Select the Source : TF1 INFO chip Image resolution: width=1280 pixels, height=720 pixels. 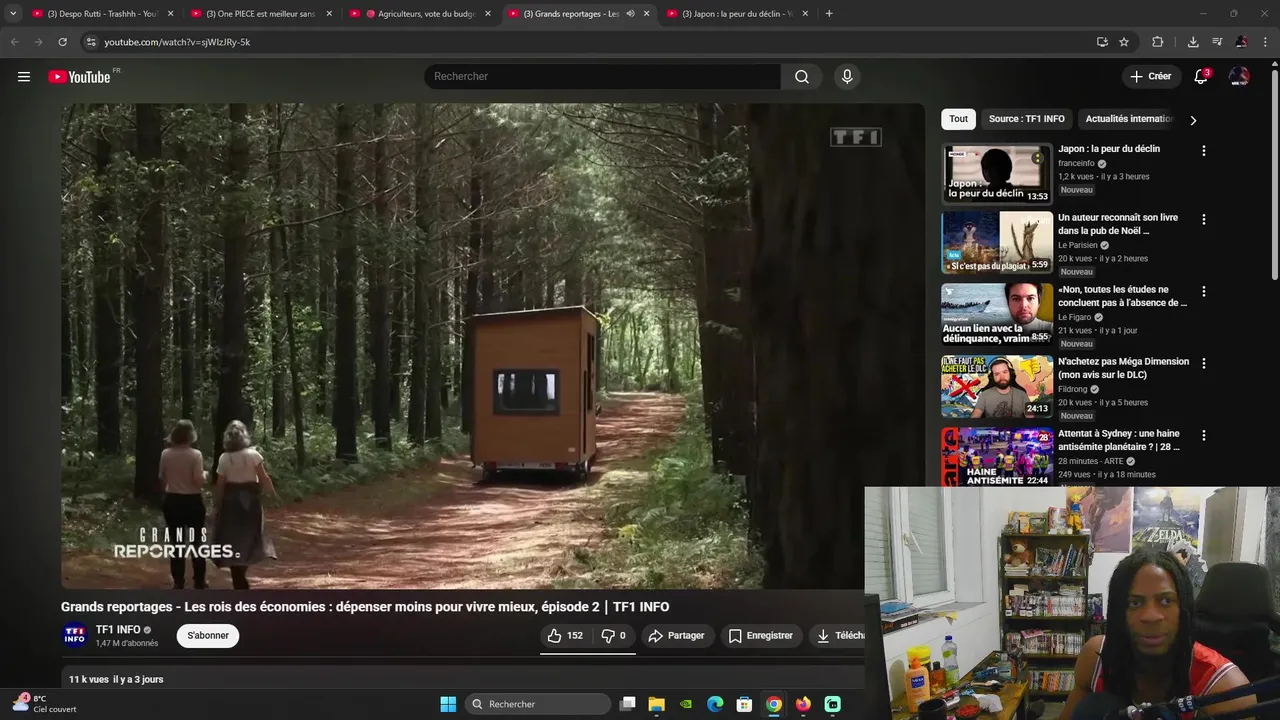(x=1027, y=119)
